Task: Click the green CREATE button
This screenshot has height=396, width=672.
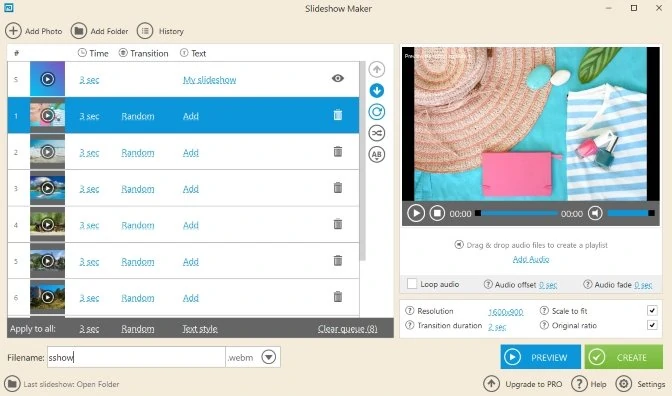Action: click(x=624, y=357)
